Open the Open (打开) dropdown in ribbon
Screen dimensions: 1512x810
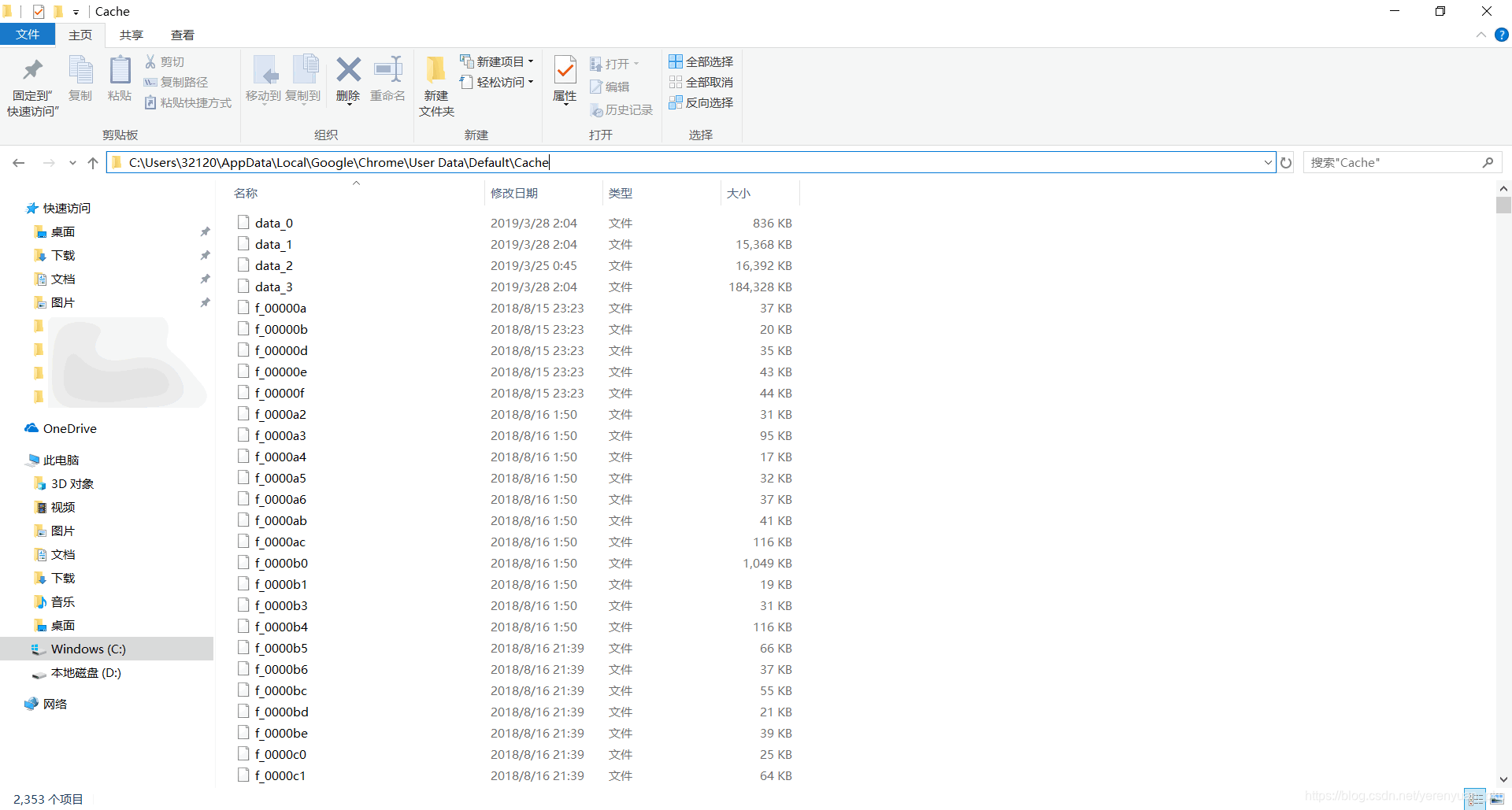pos(614,64)
